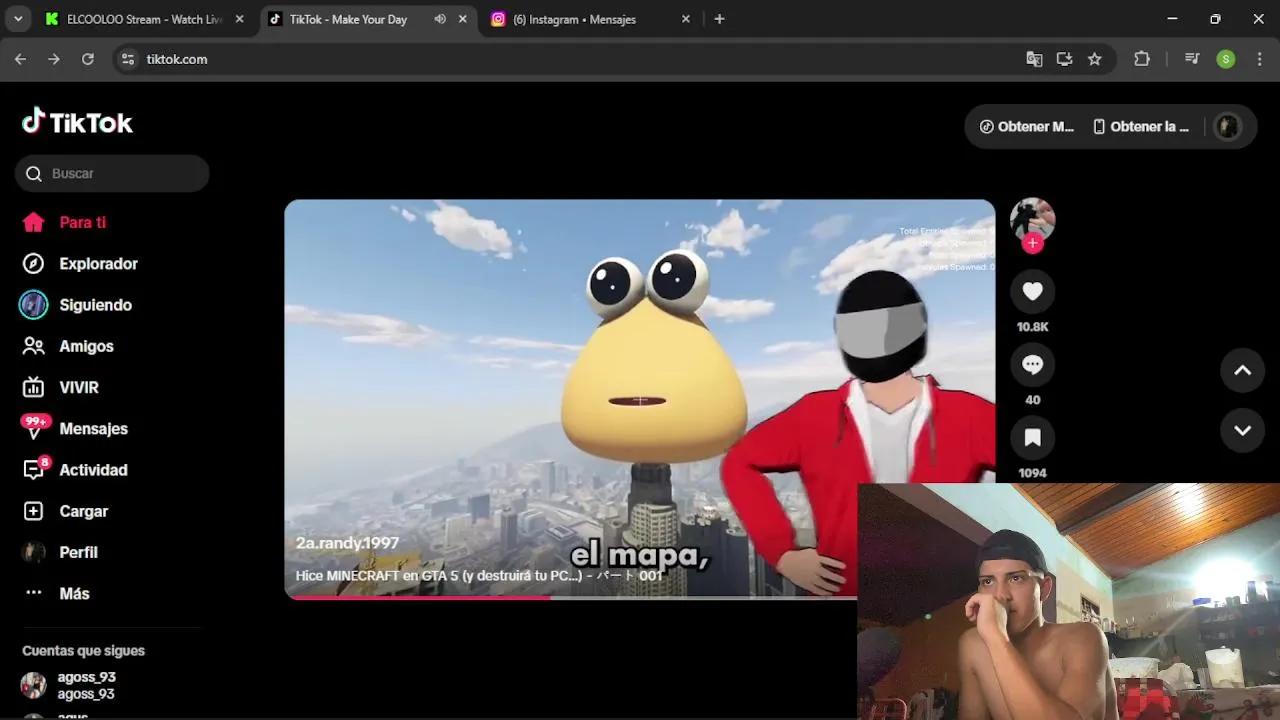The image size is (1280, 720).
Task: Open the Chrome profile S avatar
Action: [1226, 59]
